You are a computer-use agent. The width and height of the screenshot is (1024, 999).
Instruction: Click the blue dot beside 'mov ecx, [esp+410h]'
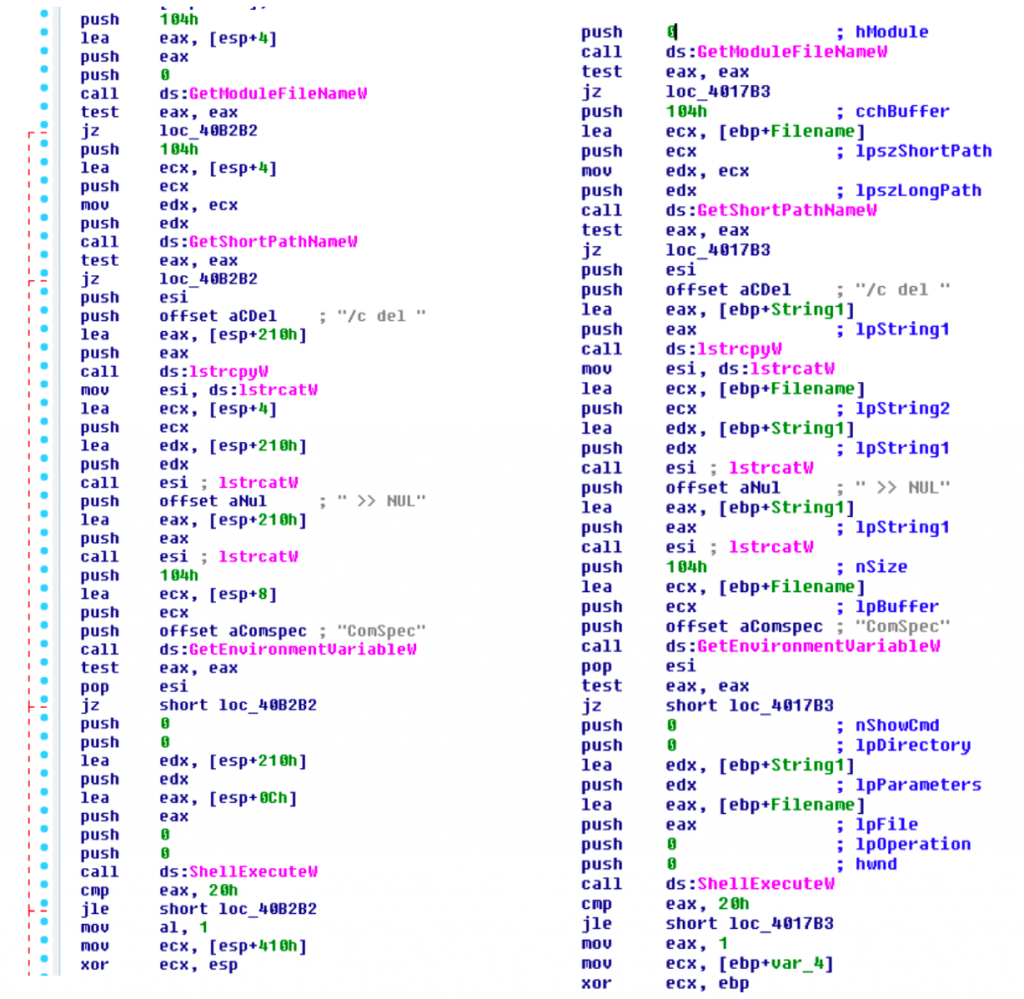pyautogui.click(x=43, y=946)
